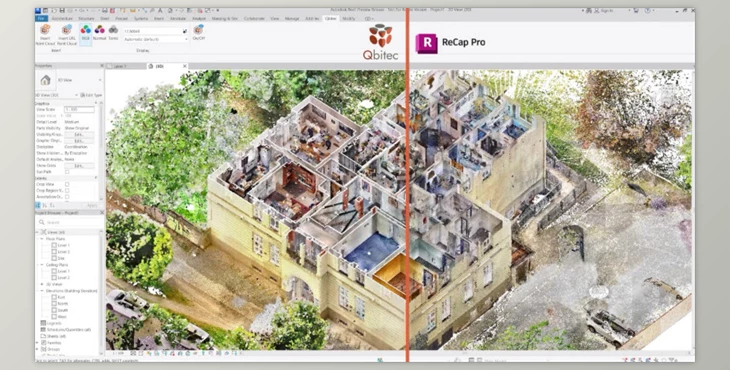
Task: Toggle the Annotation Crop checkbox
Action: coord(67,196)
